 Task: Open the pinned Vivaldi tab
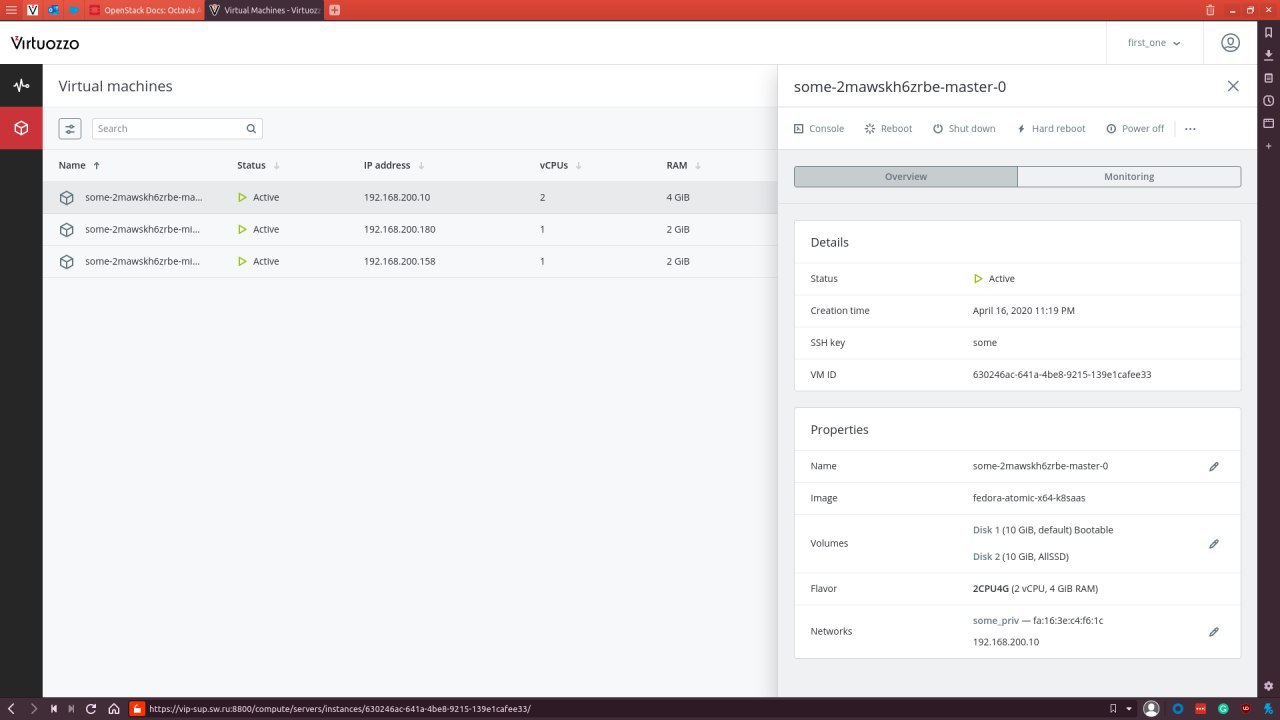click(x=32, y=10)
